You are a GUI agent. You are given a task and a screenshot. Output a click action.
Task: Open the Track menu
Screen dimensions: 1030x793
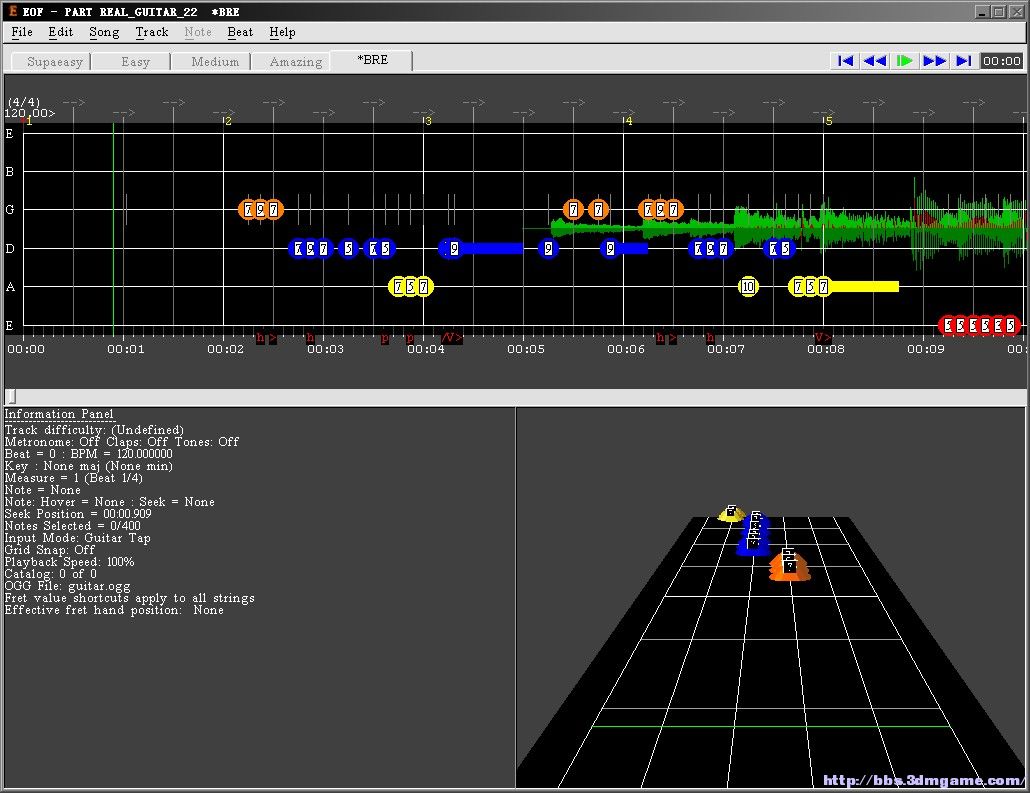click(152, 32)
